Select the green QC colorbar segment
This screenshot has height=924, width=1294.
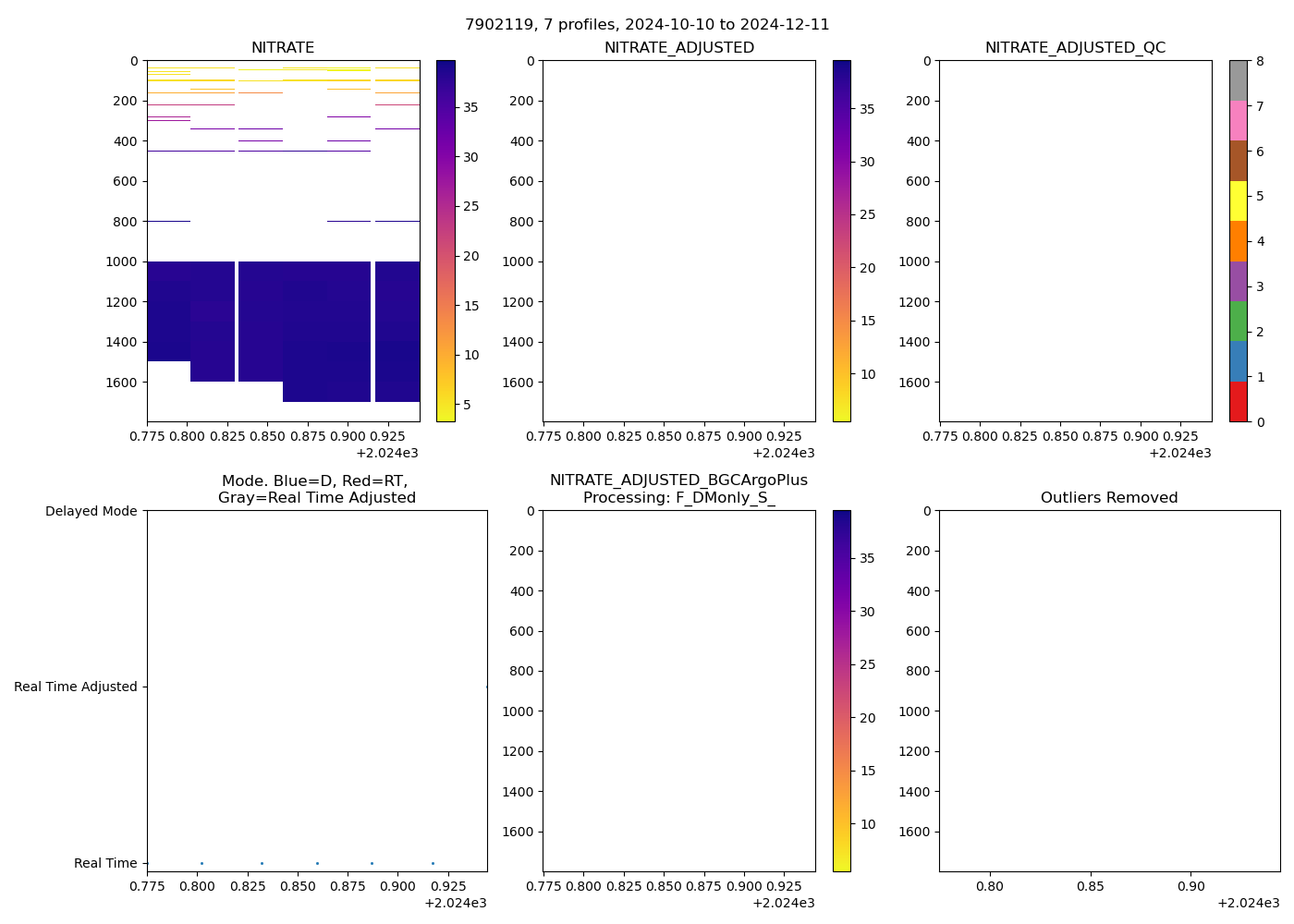[1238, 322]
